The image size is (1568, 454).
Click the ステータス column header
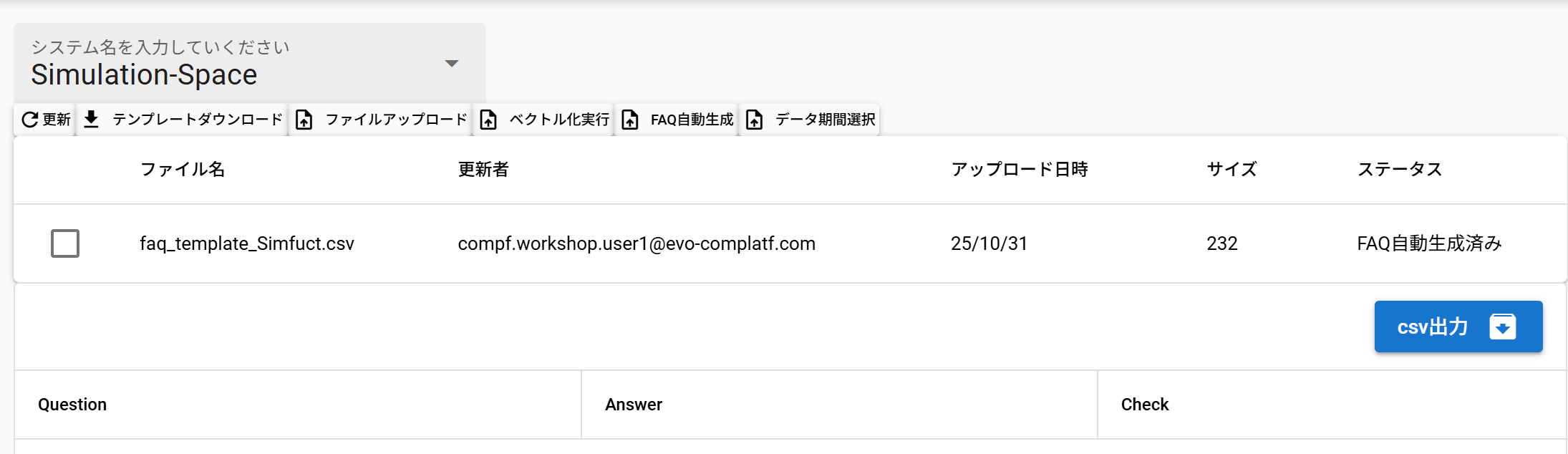(x=1399, y=170)
